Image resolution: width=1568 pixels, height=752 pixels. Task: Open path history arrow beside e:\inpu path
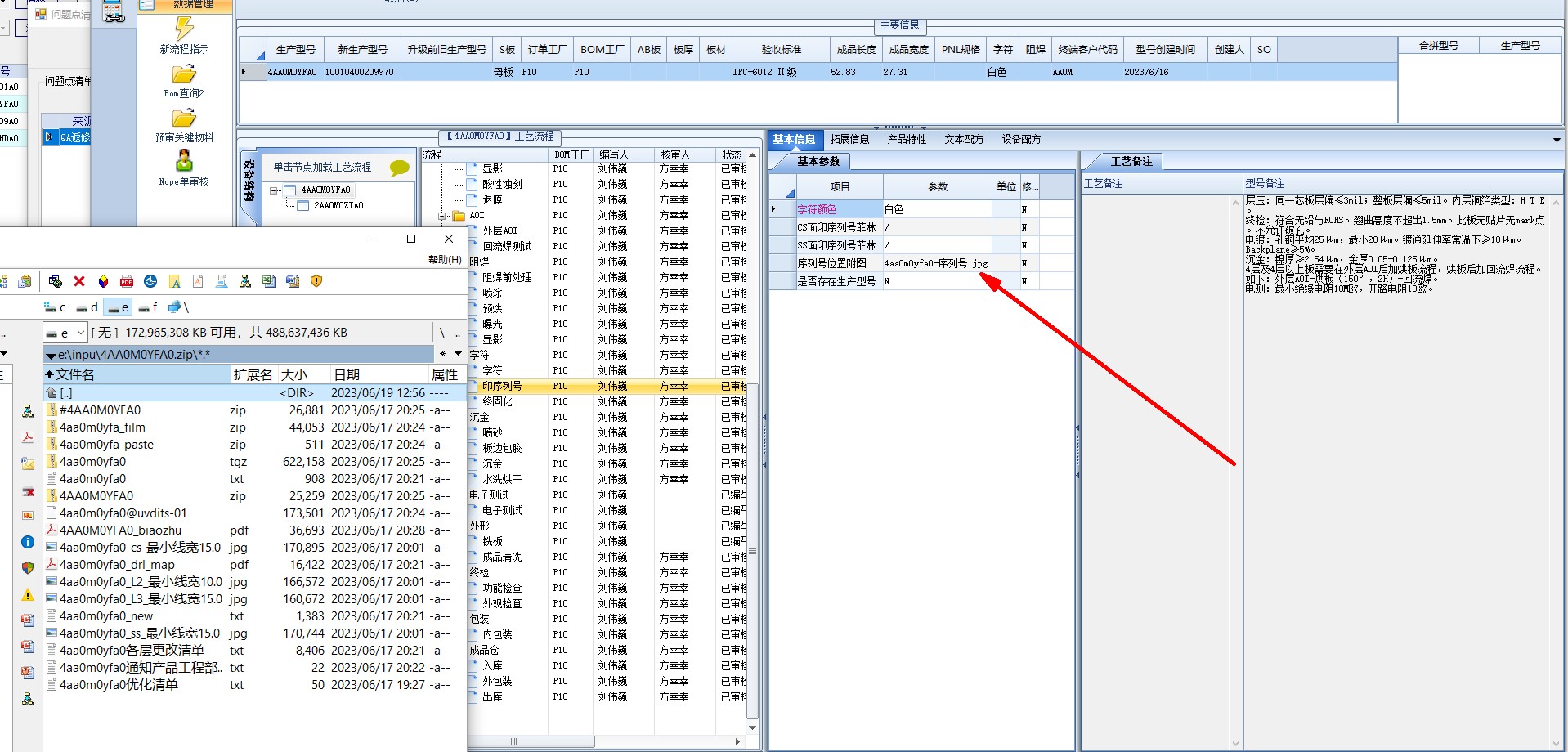click(51, 355)
